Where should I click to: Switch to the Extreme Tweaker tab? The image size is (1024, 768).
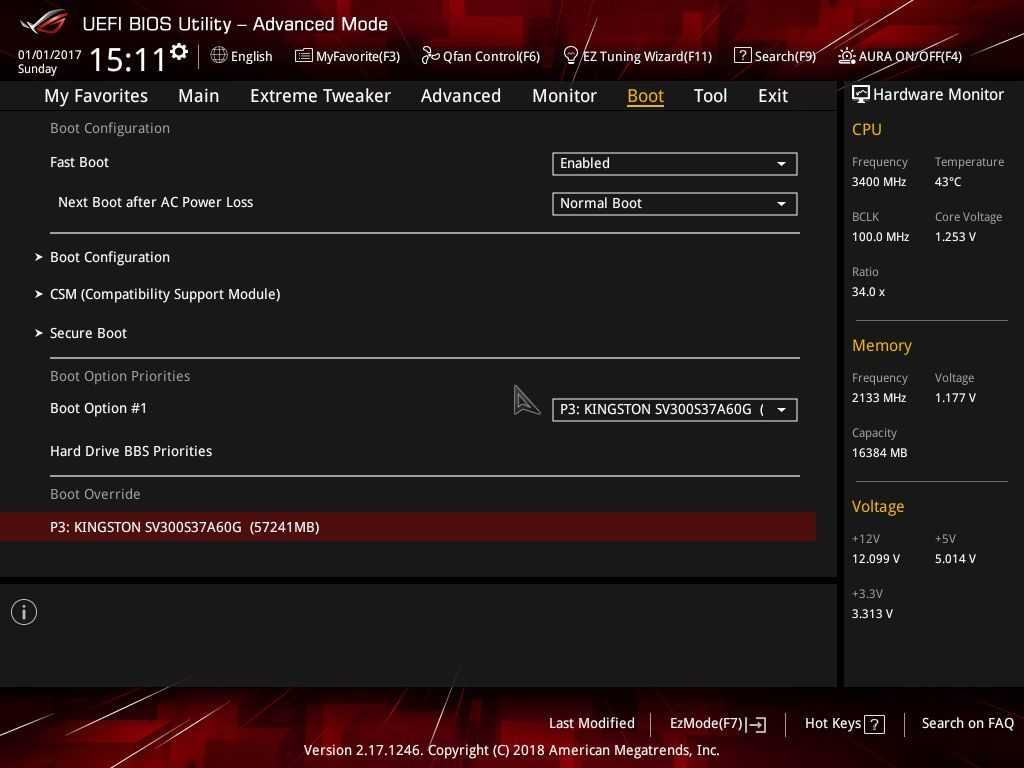coord(320,96)
